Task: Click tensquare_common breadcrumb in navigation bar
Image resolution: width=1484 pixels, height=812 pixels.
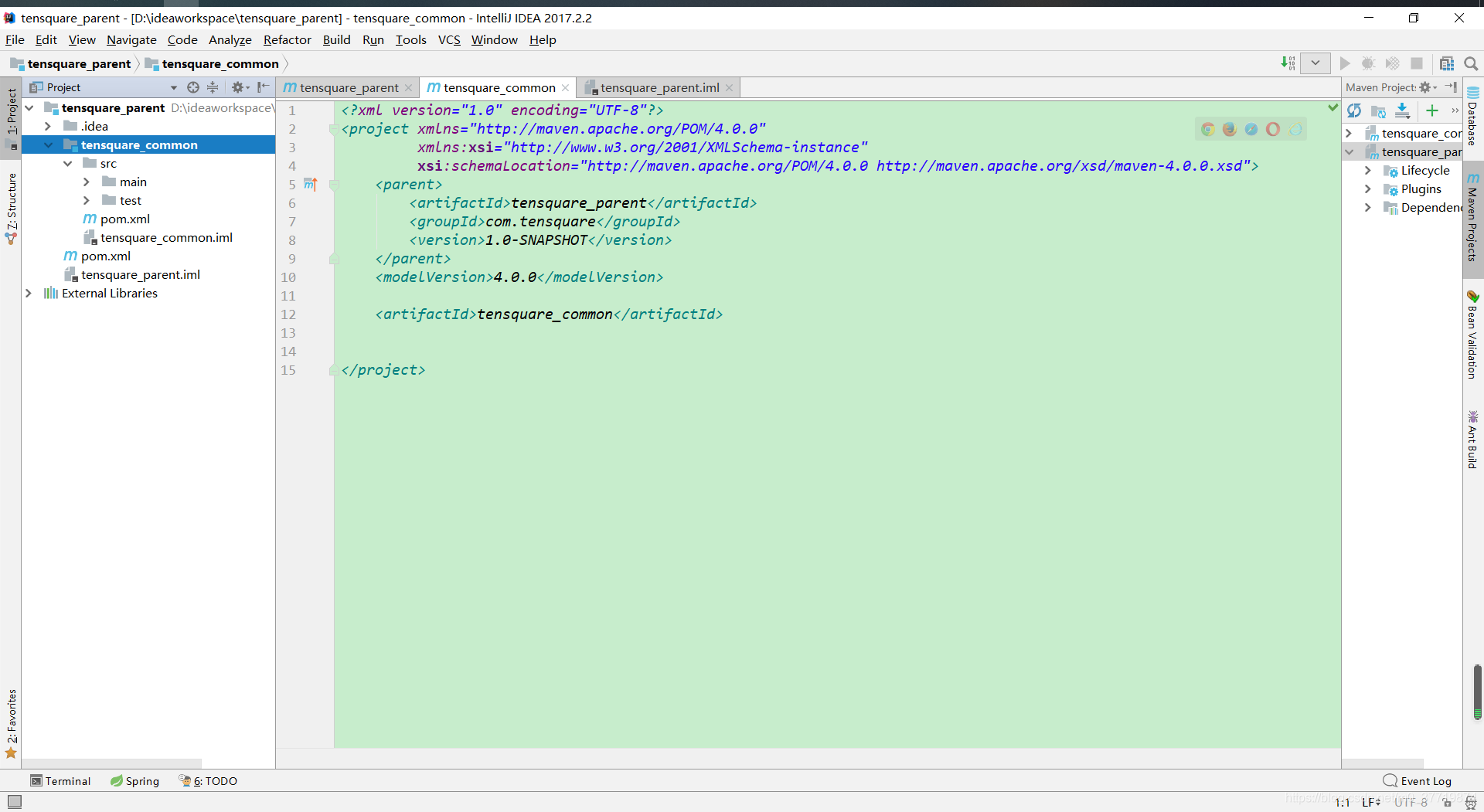Action: (212, 63)
